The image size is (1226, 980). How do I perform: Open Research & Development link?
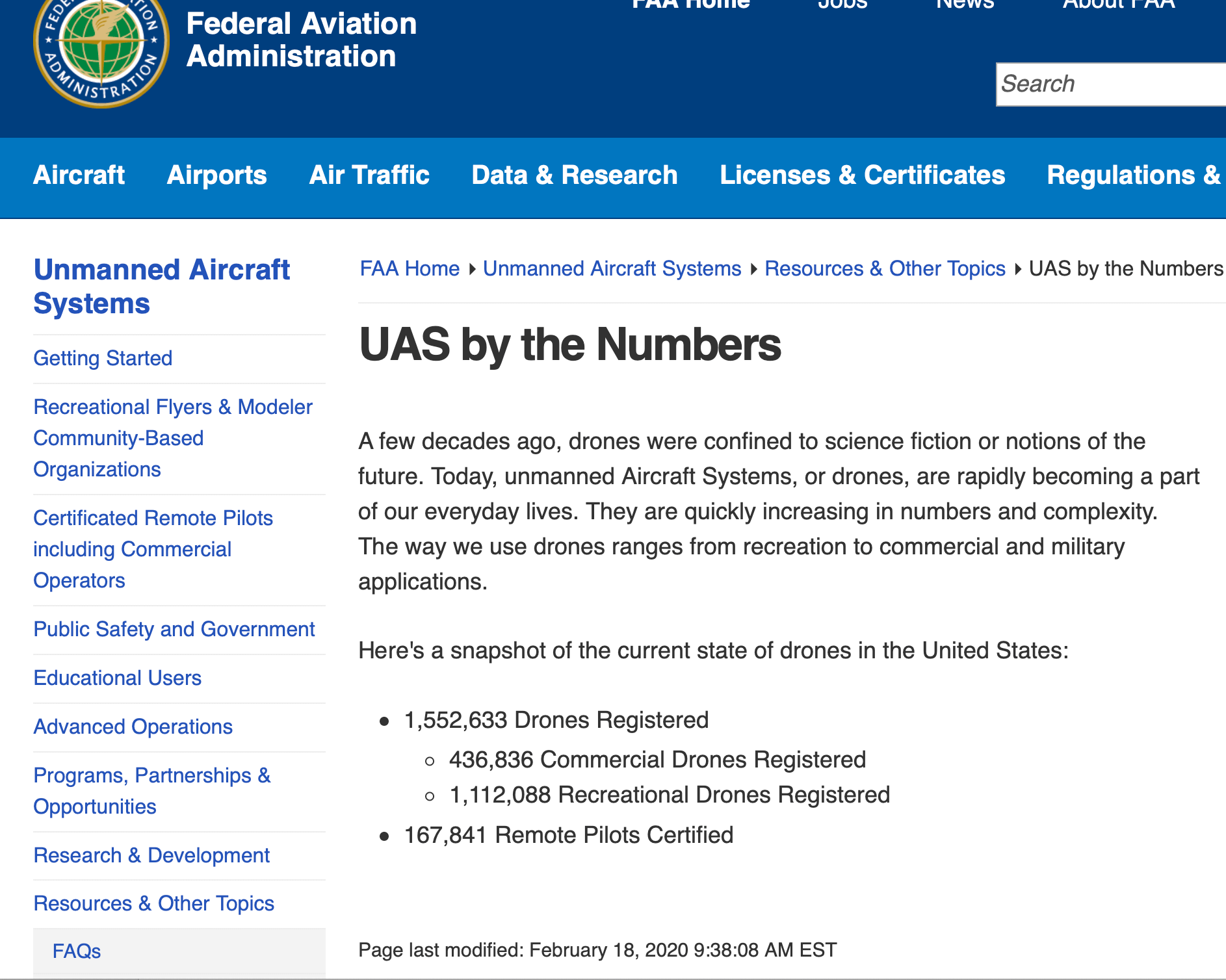point(151,855)
